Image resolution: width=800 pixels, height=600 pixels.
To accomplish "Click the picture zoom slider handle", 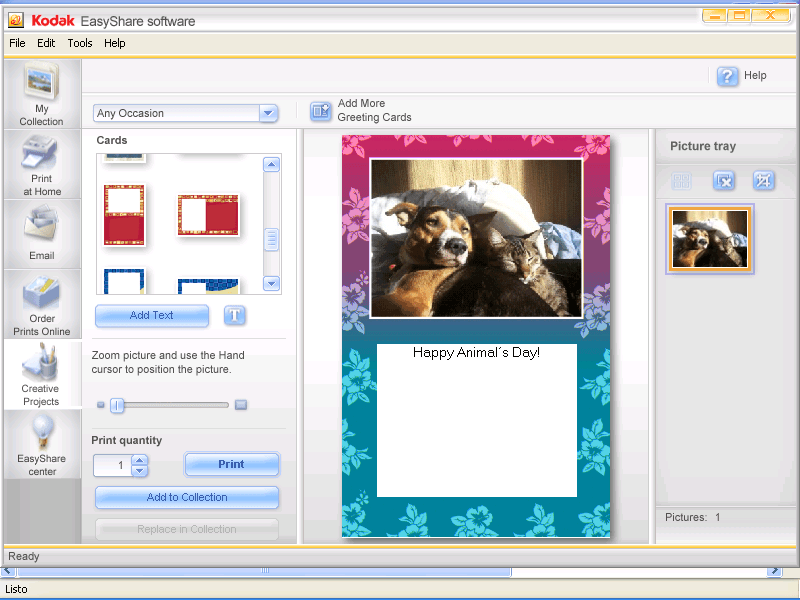I will [x=117, y=405].
